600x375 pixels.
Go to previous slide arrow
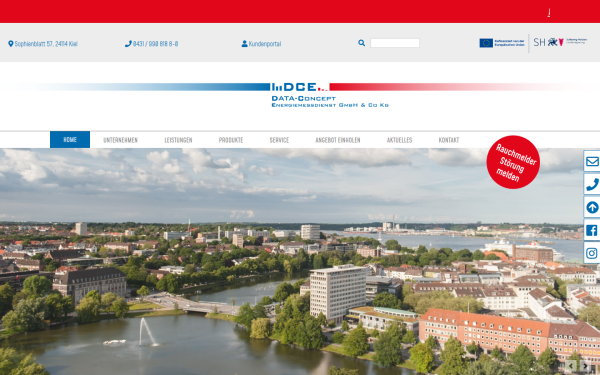coord(571,366)
